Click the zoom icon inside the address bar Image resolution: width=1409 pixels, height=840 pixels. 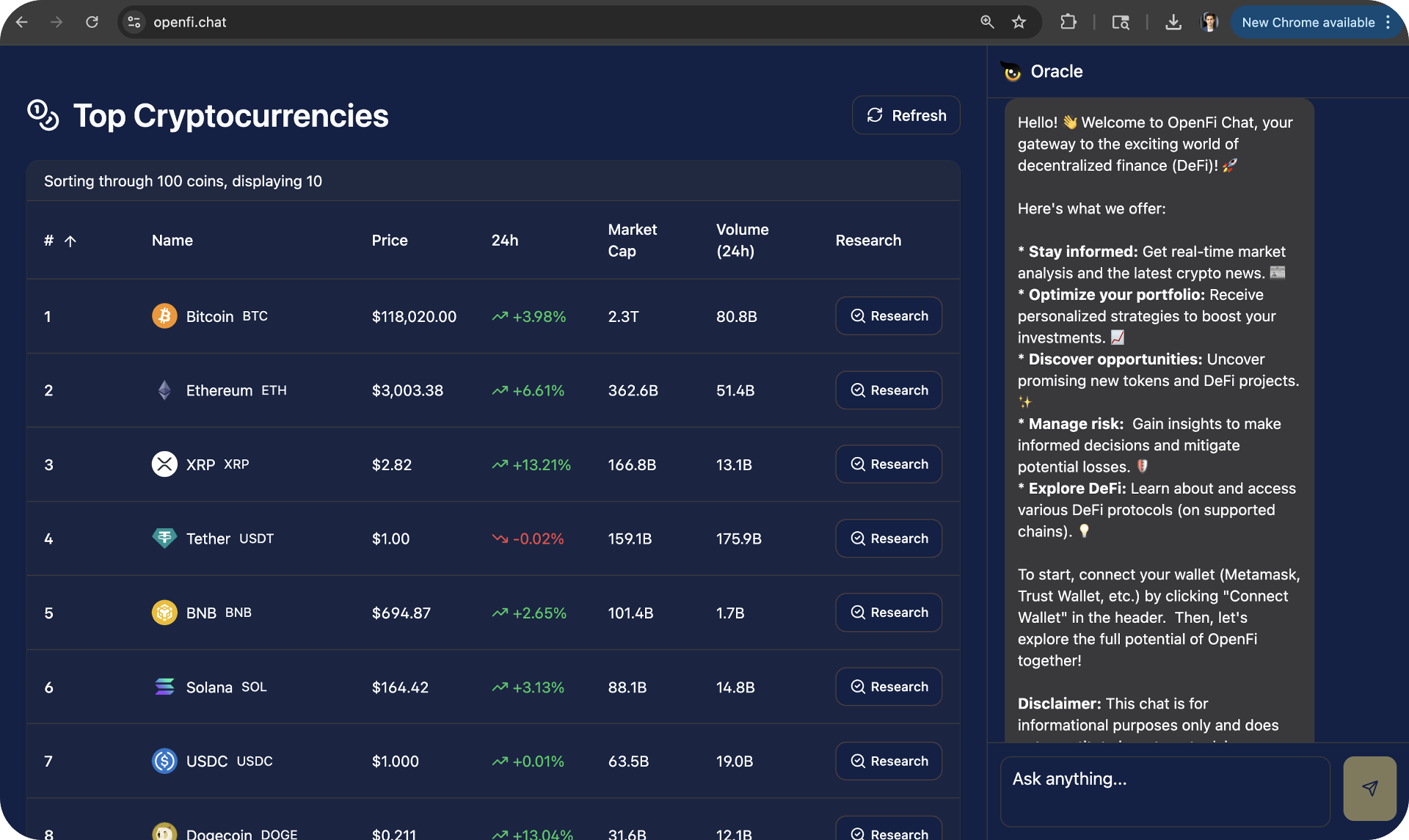[986, 22]
